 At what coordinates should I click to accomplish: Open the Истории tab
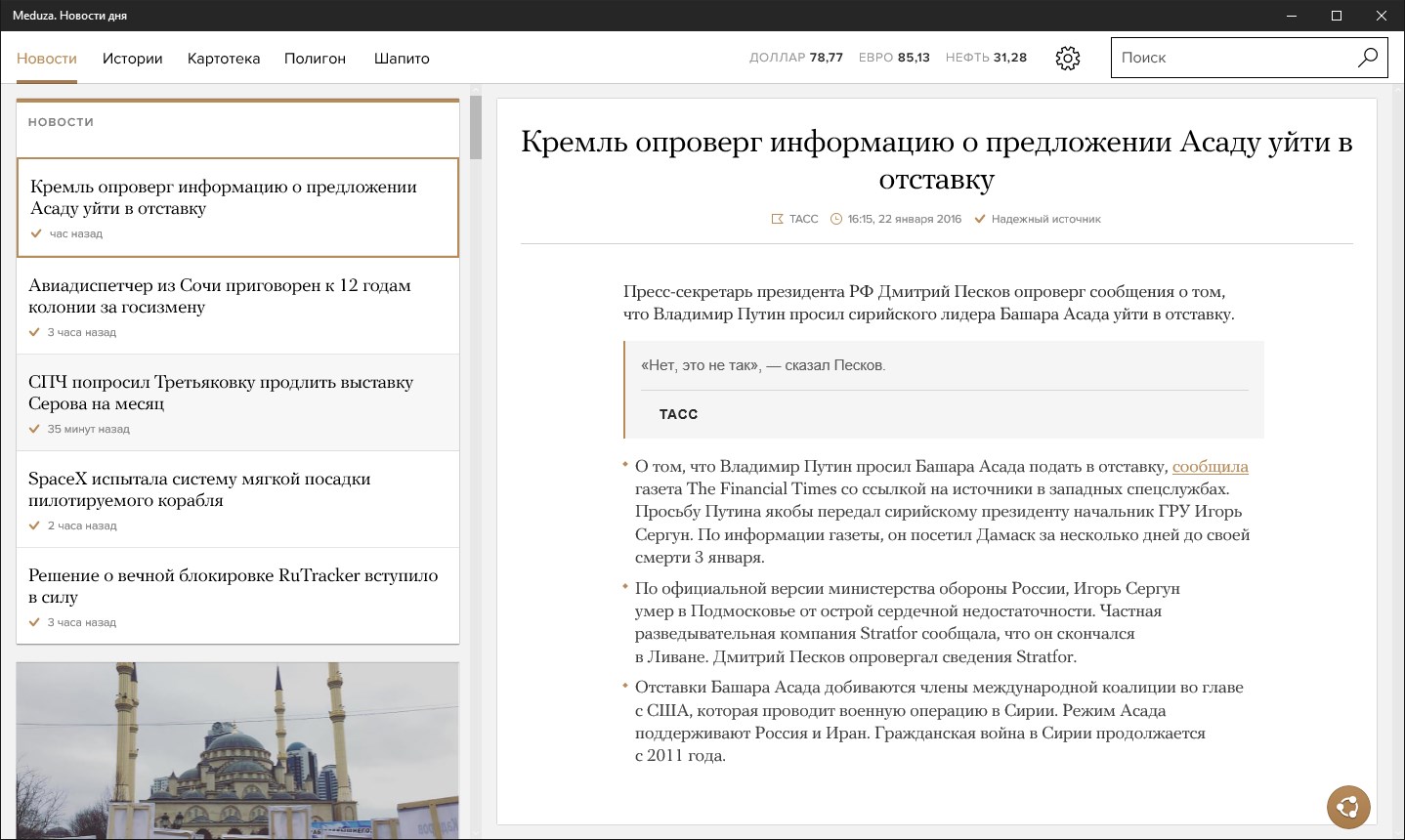click(133, 59)
